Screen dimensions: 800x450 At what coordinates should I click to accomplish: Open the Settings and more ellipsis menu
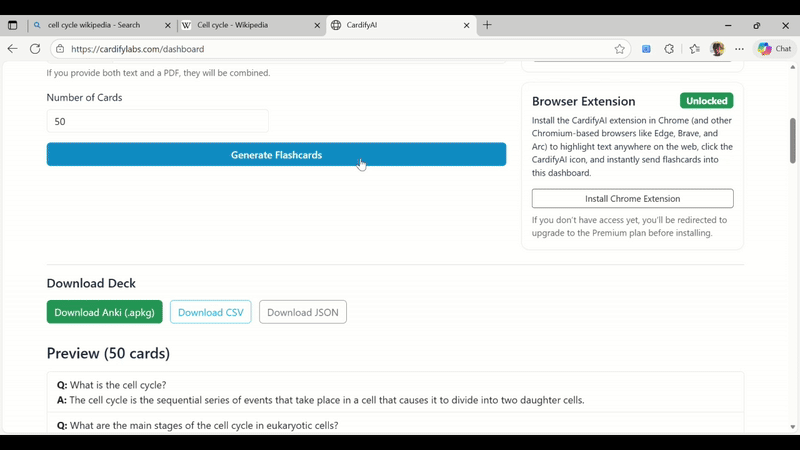740,48
